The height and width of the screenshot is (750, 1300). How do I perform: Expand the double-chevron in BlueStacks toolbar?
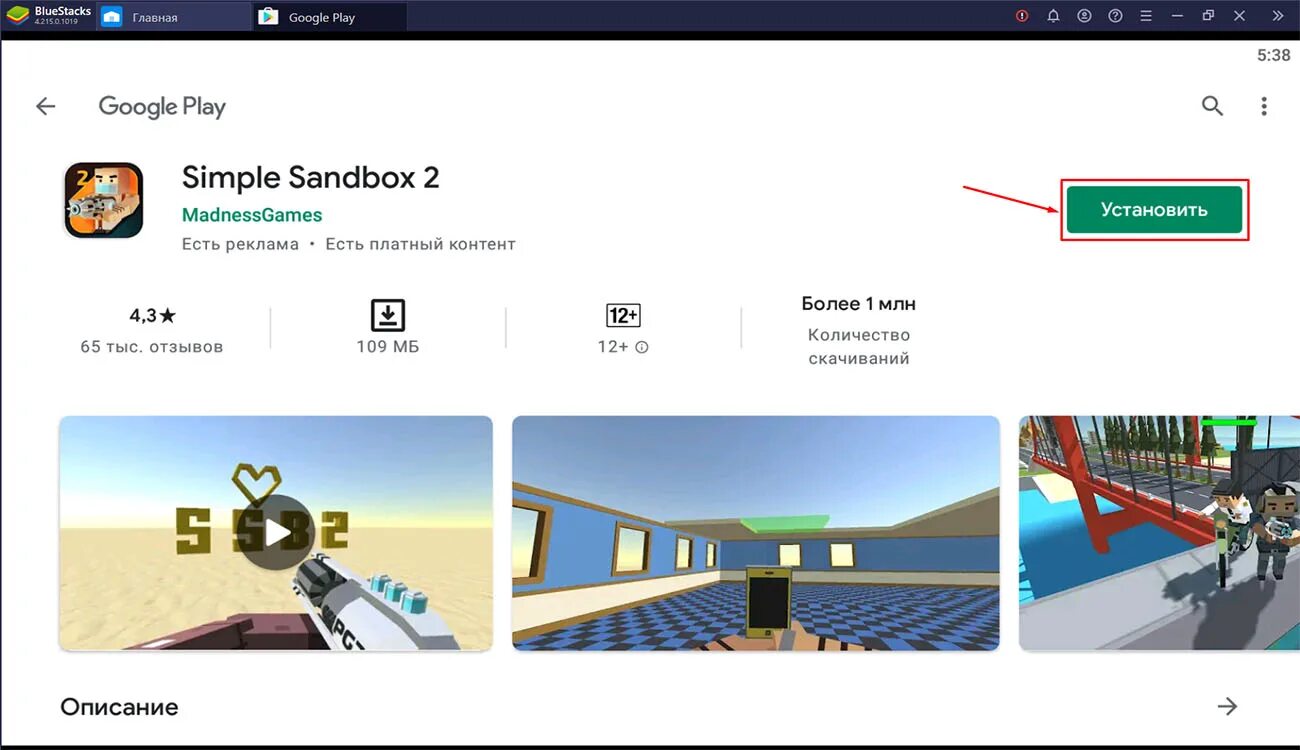pos(1278,15)
